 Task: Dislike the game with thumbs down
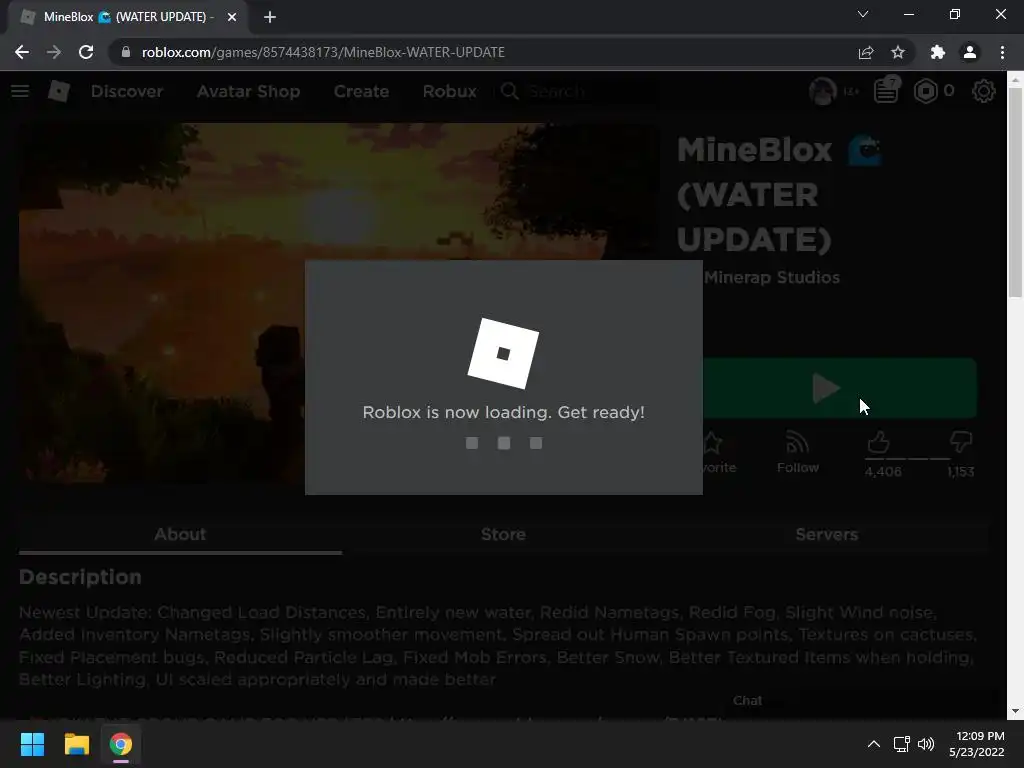point(961,442)
